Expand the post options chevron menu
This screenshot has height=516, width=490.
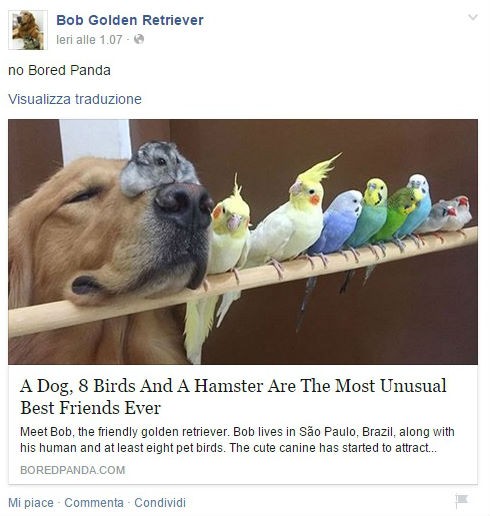coord(473,17)
